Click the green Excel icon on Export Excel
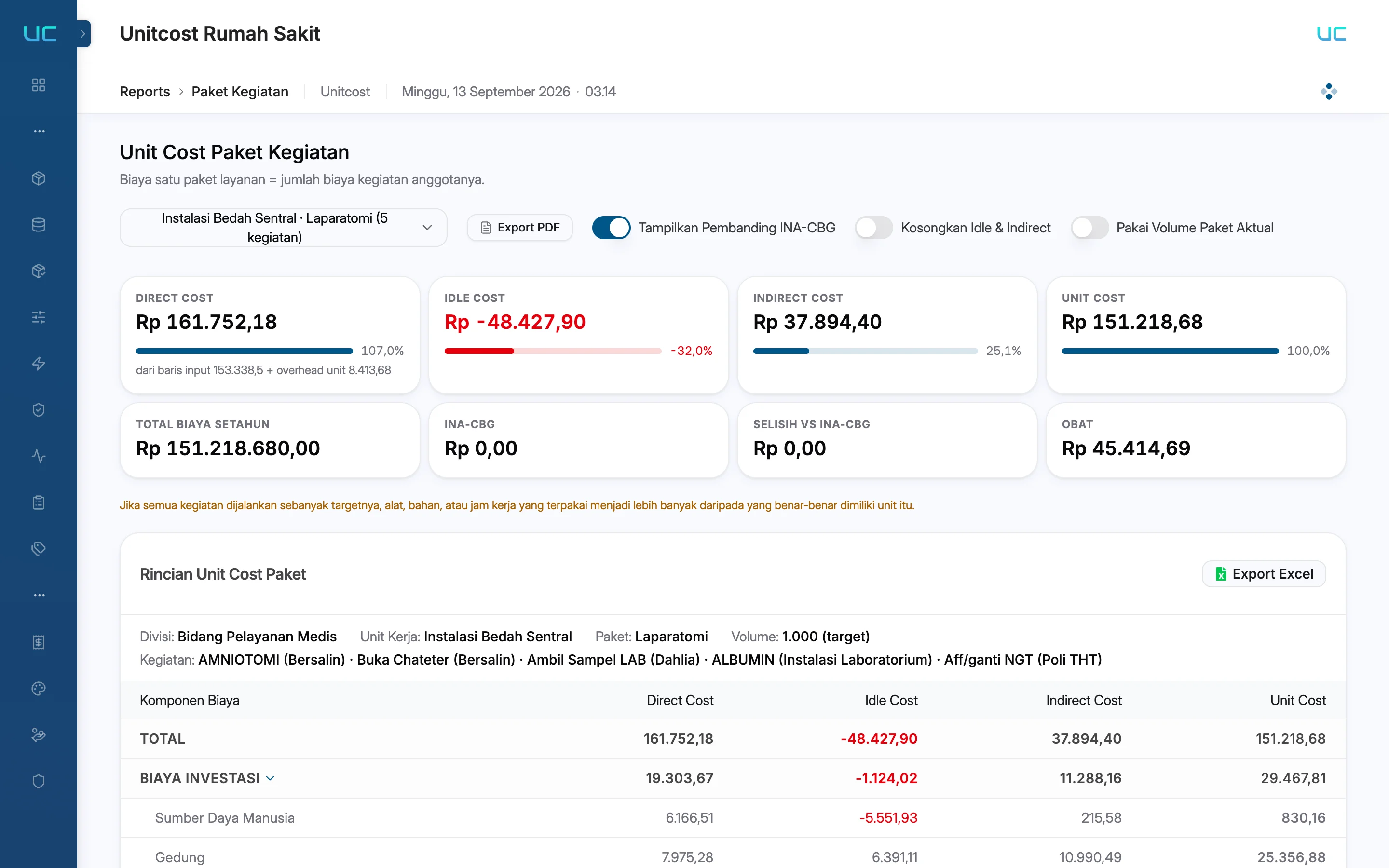 point(1221,574)
